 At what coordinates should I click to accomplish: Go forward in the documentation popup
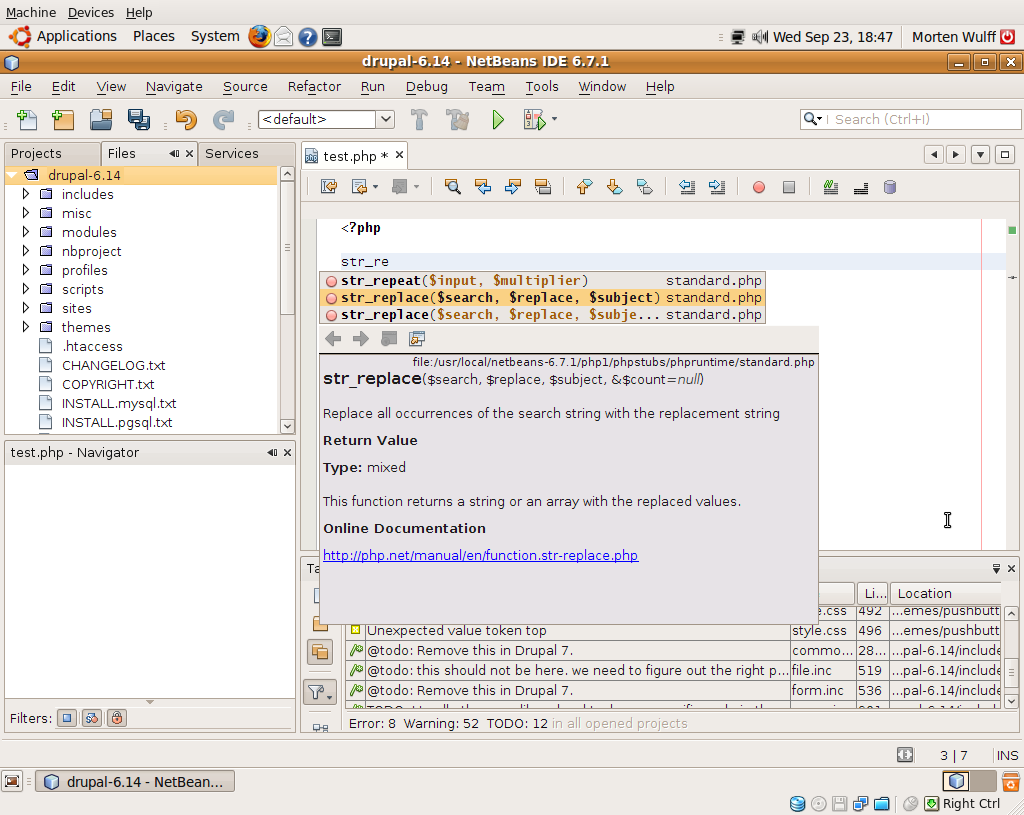(x=360, y=338)
